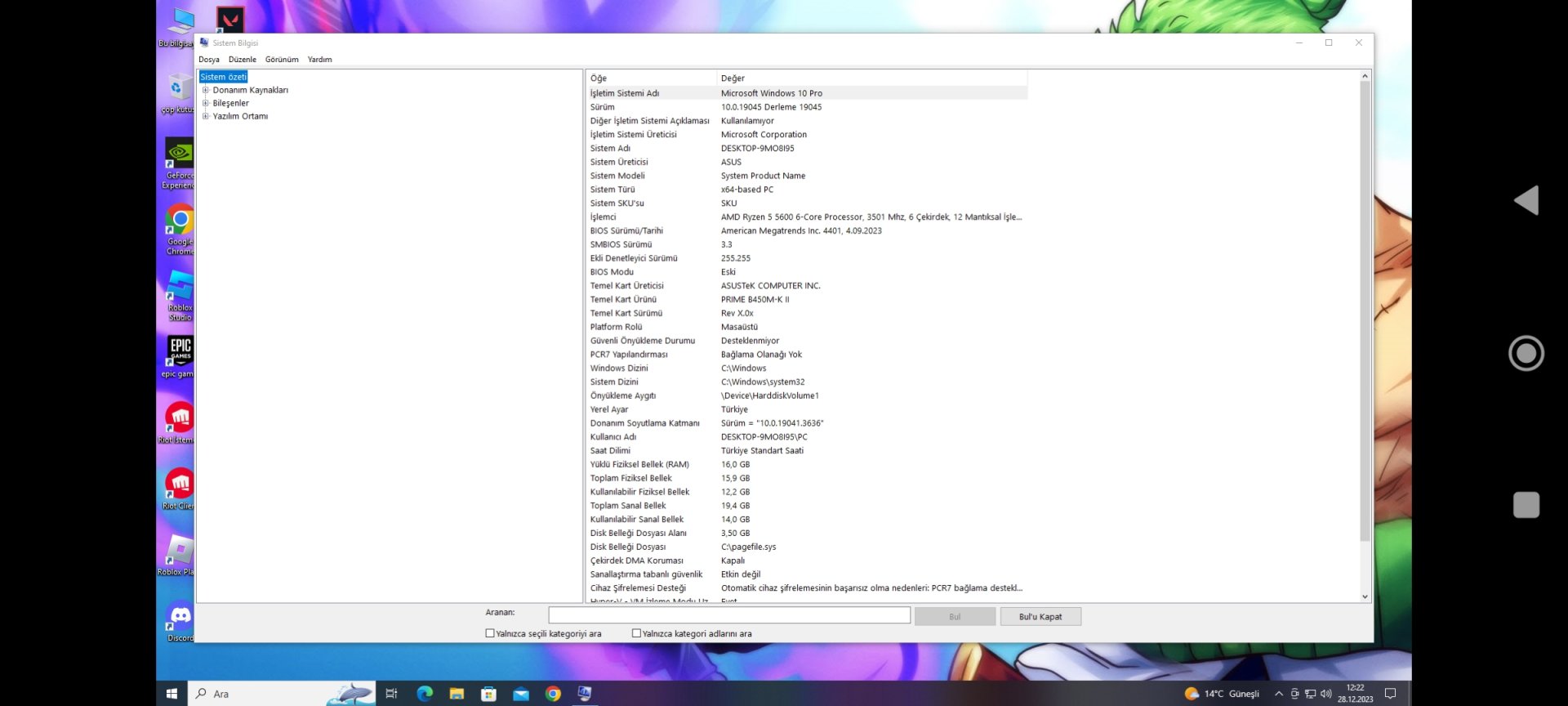Click the Aranan search input field
The height and width of the screenshot is (706, 1568).
point(729,615)
